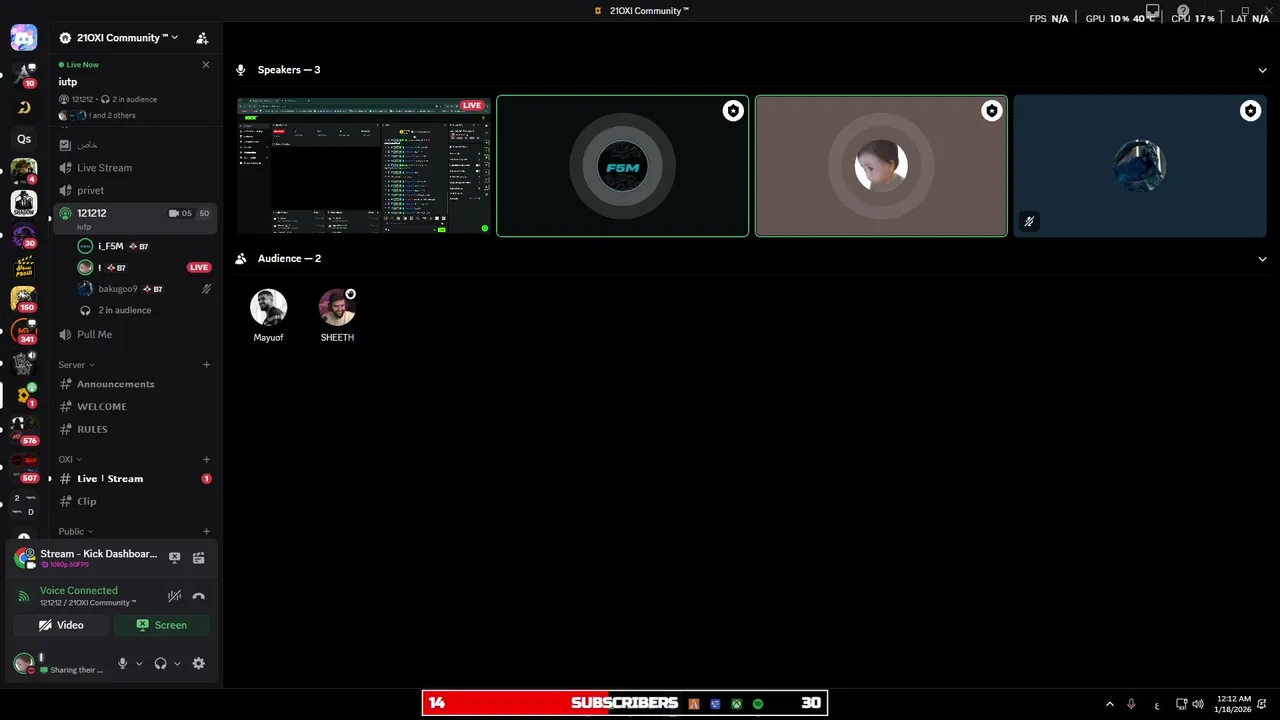Collapse the Server category
Viewport: 1280px width, 720px height.
pyautogui.click(x=76, y=365)
